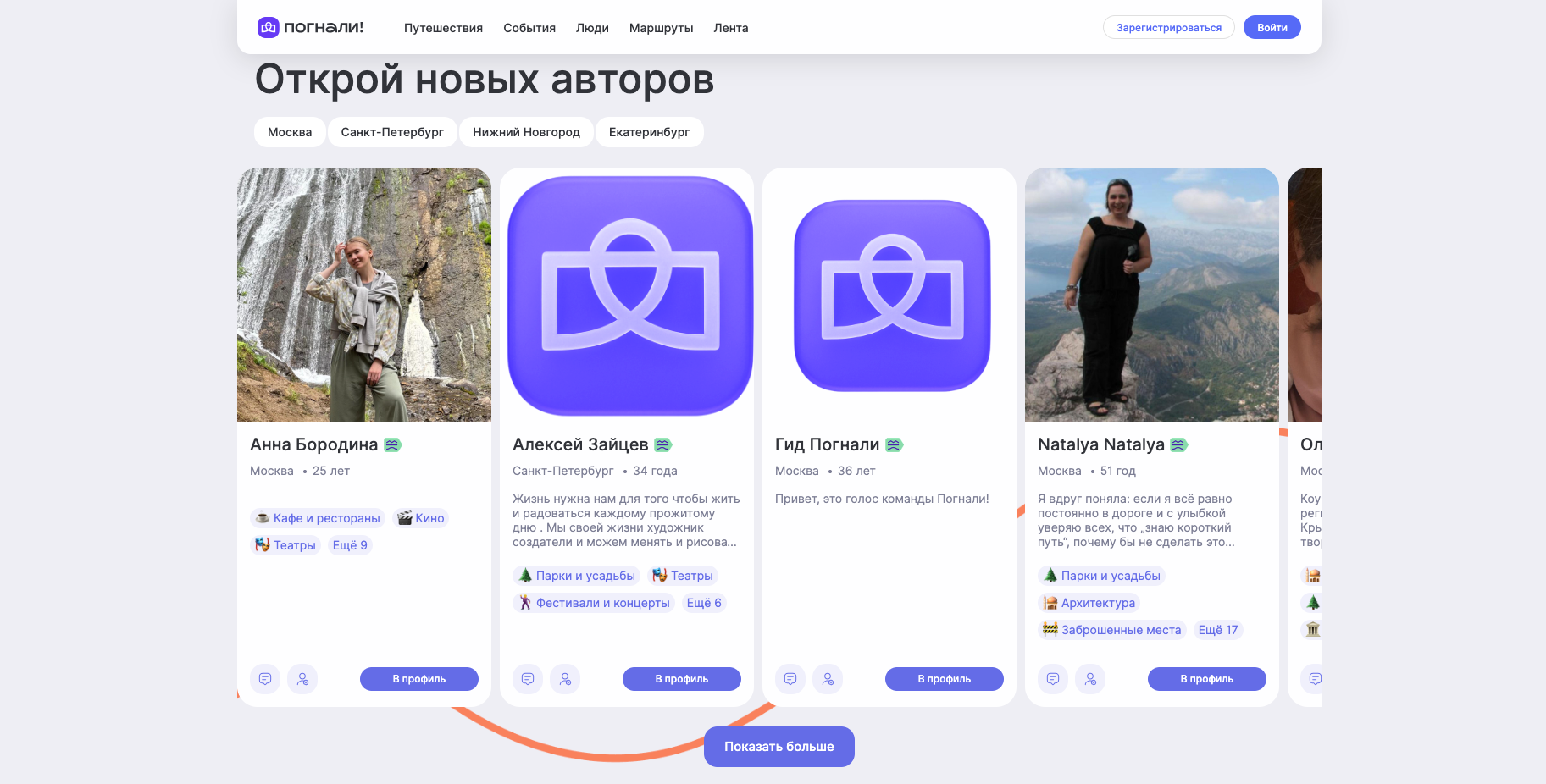1546x784 pixels.
Task: Click the name Гид Погнали
Action: pyautogui.click(x=828, y=444)
